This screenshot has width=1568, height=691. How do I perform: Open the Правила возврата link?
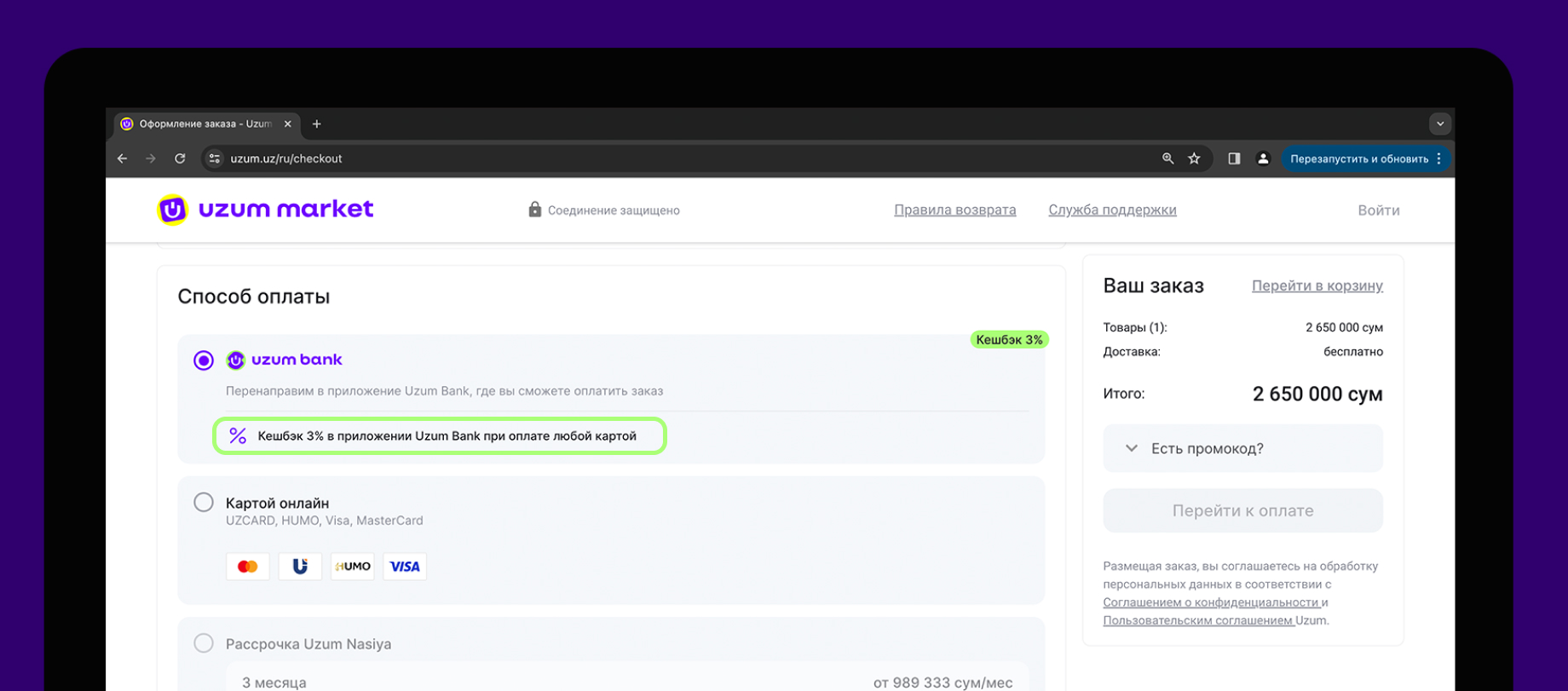(x=954, y=210)
